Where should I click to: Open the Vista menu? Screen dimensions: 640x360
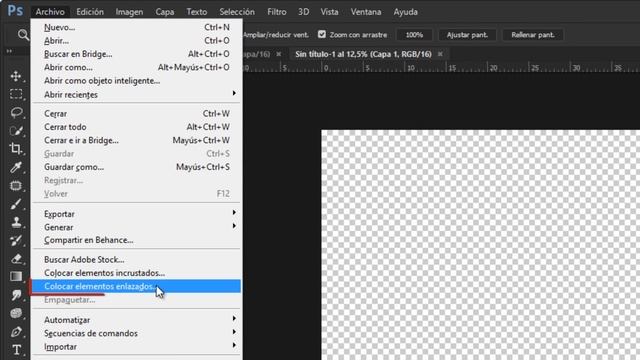329,12
